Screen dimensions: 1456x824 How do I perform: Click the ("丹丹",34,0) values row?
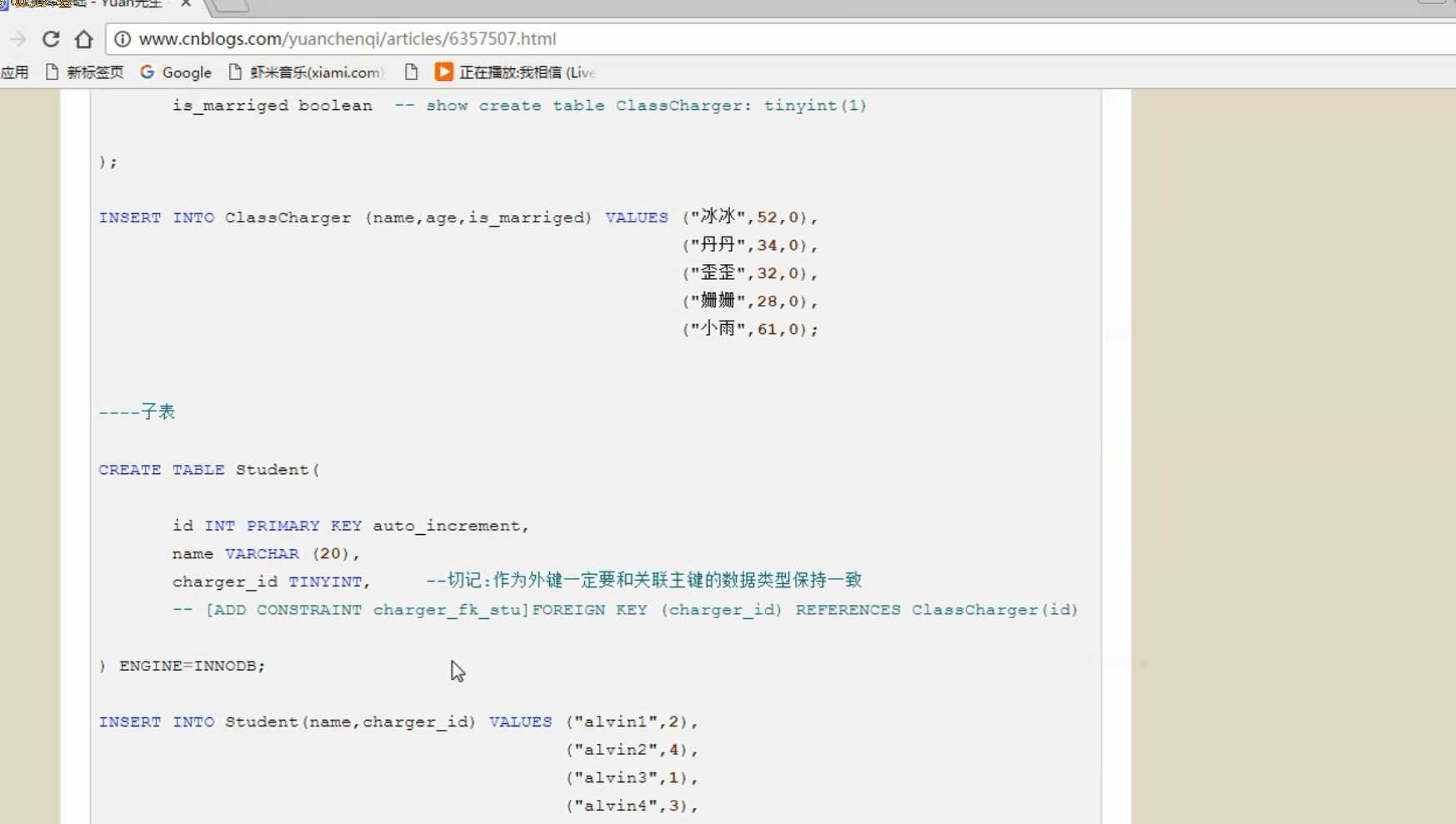tap(750, 245)
